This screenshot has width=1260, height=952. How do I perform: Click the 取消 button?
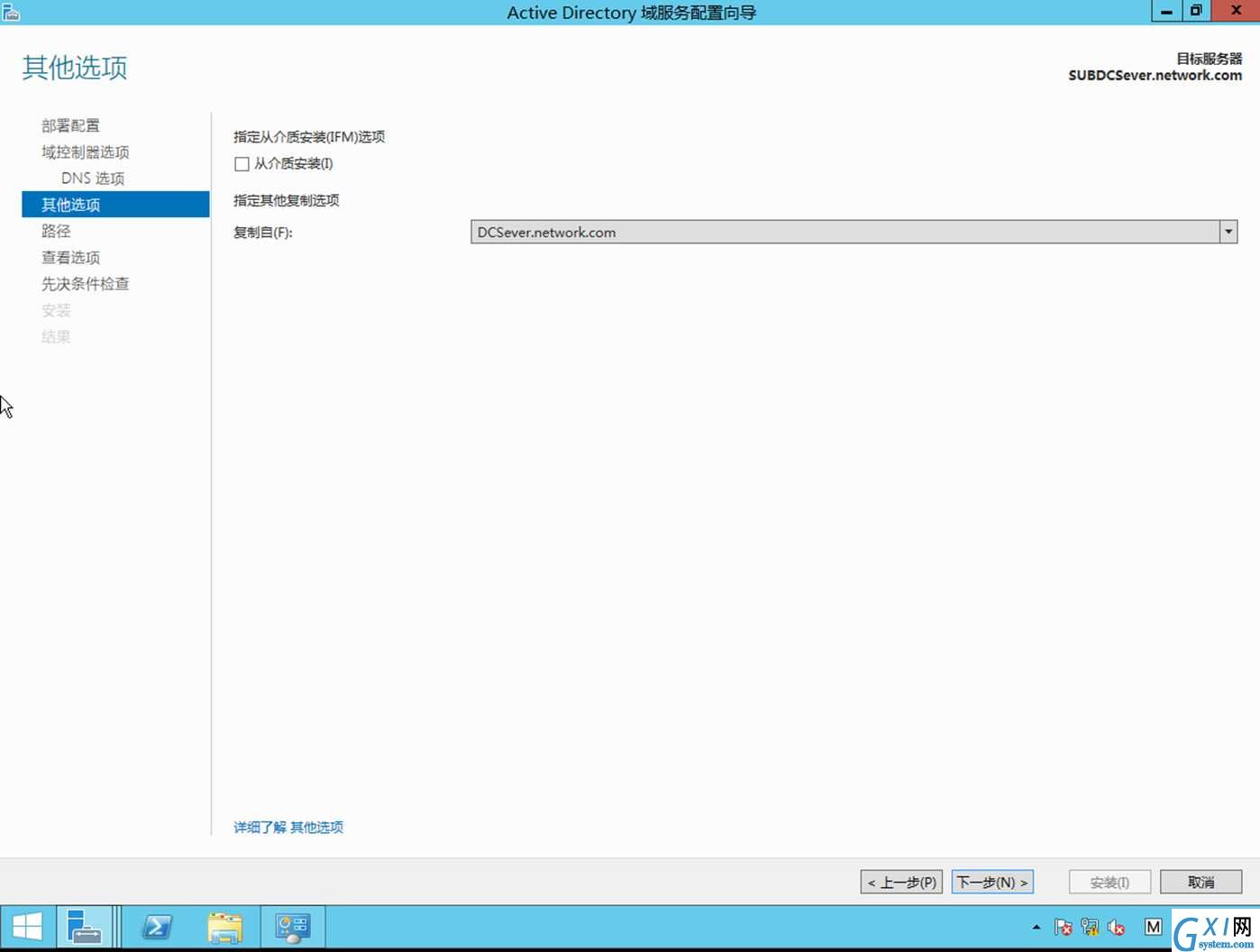1201,882
